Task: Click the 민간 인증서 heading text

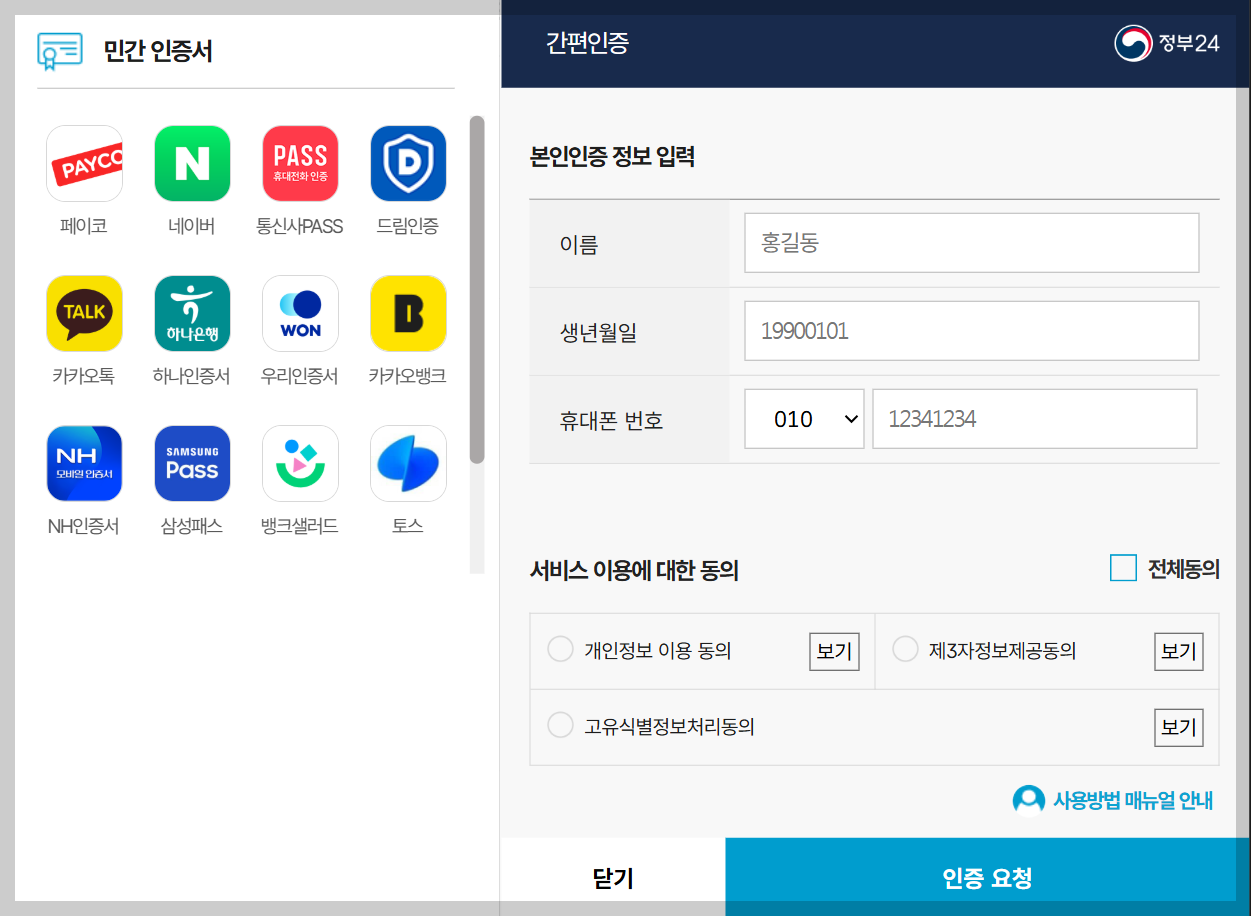Action: pyautogui.click(x=158, y=51)
